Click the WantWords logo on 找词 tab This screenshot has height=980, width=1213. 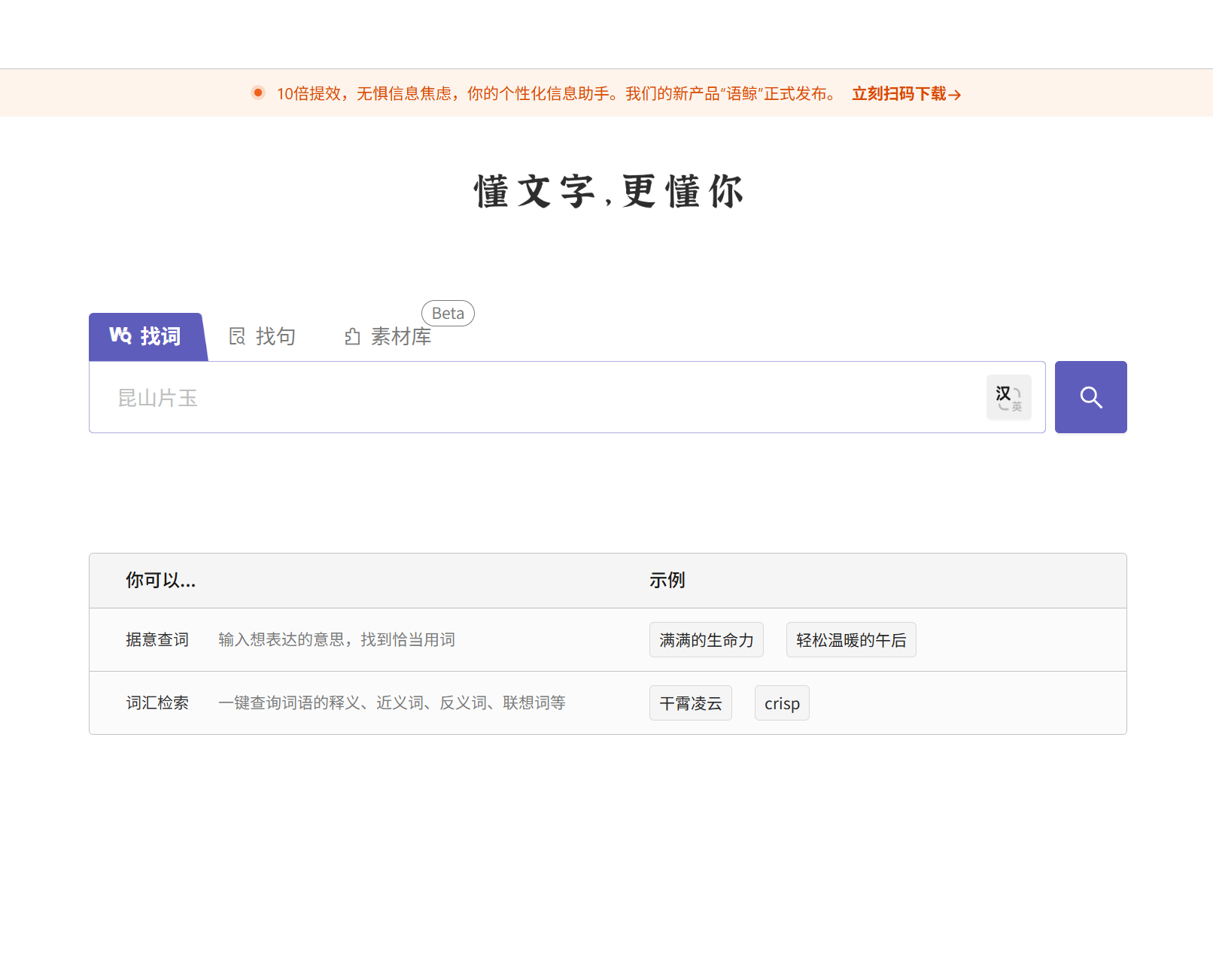click(120, 337)
